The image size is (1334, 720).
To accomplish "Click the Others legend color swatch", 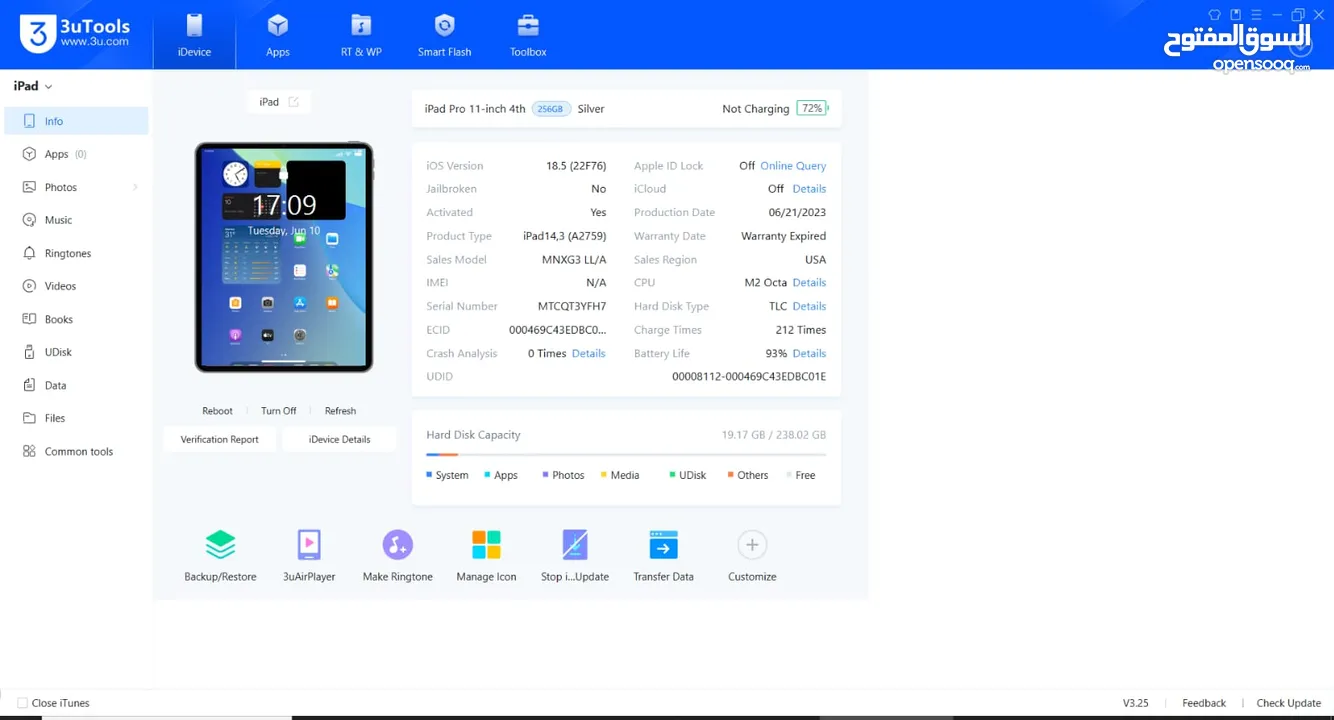I will (x=730, y=475).
